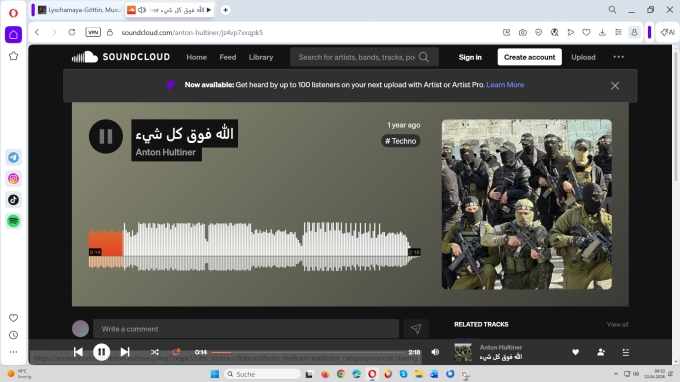Click the soundcloud.com URL address field

[192, 33]
